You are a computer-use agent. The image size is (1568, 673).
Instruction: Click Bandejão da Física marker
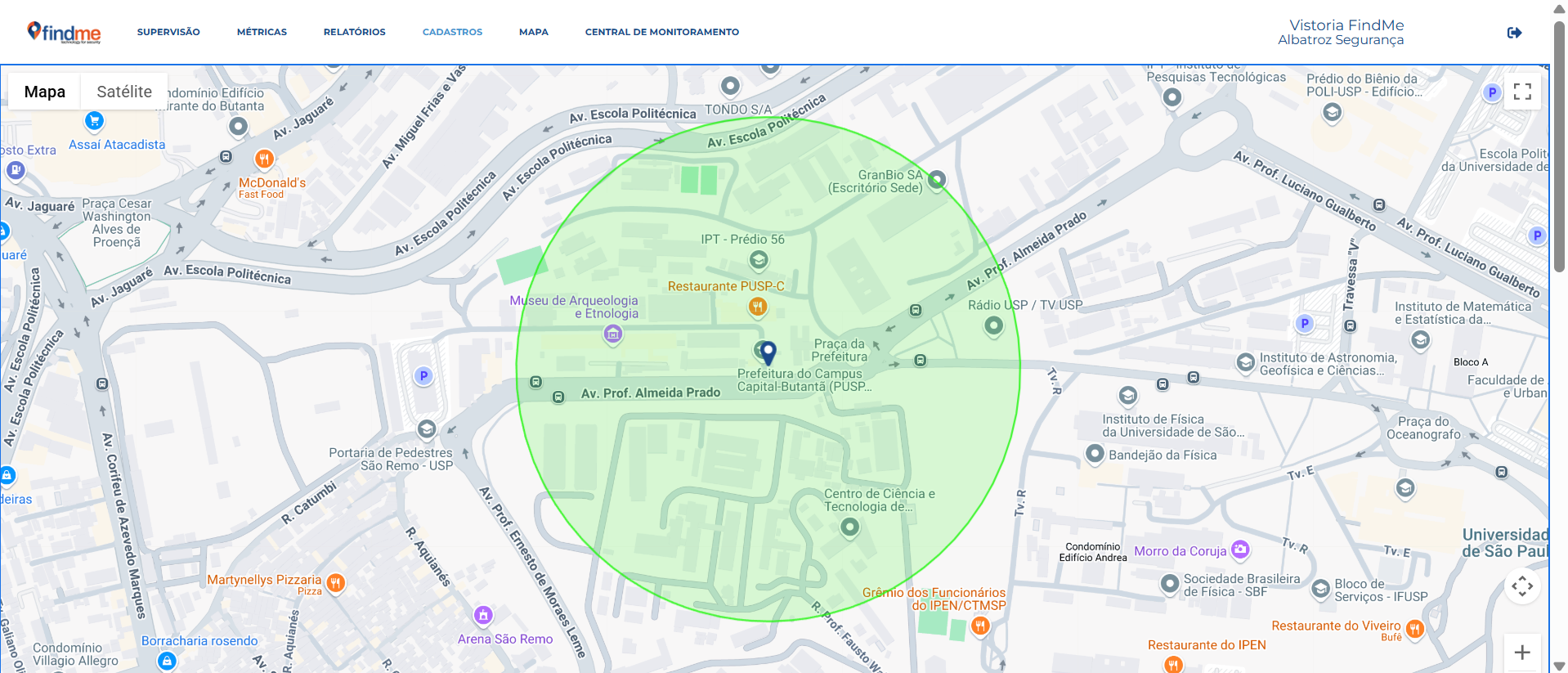1095,454
